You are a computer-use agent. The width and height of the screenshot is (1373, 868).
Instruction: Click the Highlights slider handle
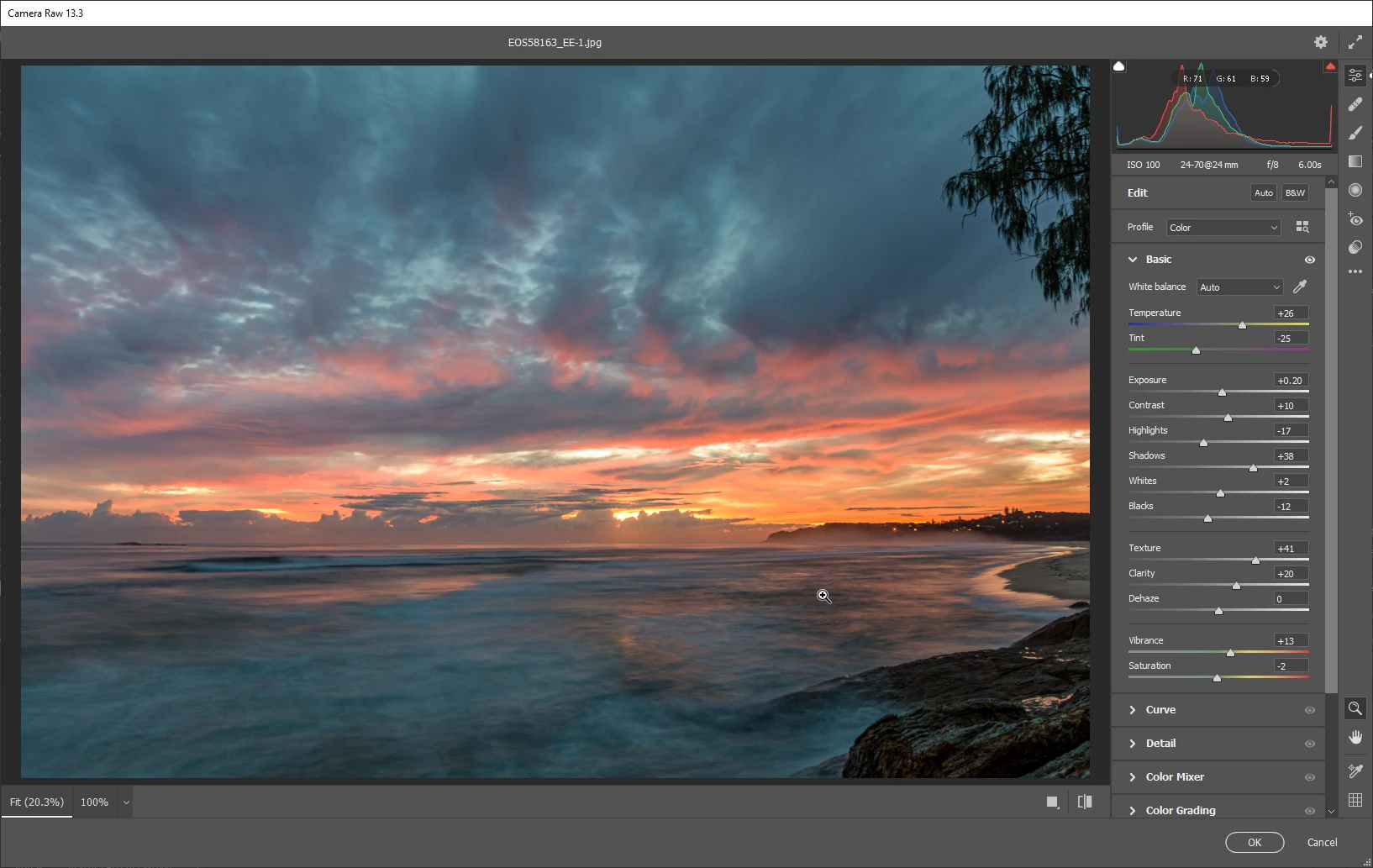(1203, 443)
